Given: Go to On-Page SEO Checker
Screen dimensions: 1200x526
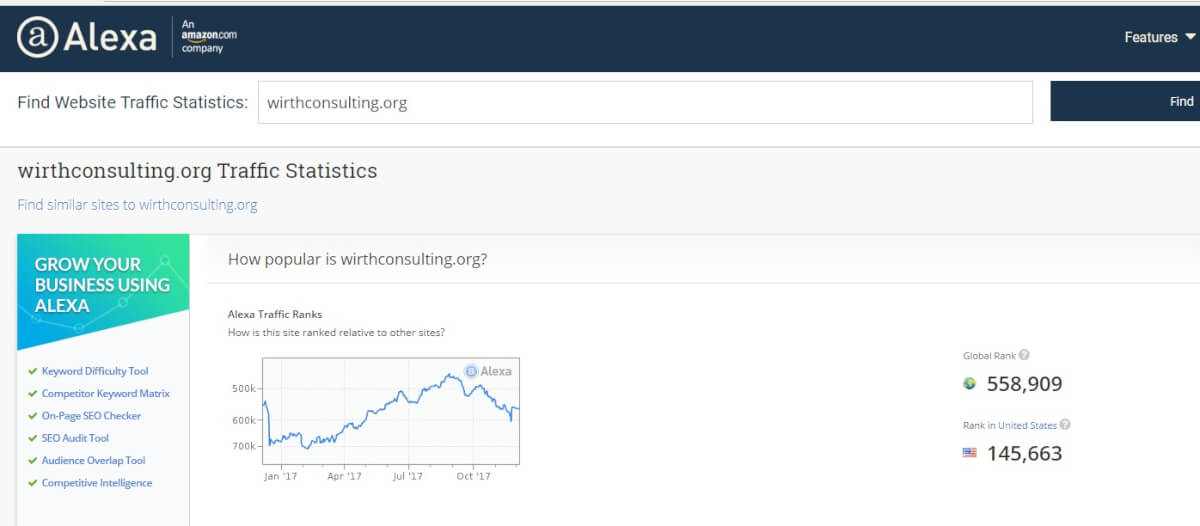Looking at the screenshot, I should point(92,416).
